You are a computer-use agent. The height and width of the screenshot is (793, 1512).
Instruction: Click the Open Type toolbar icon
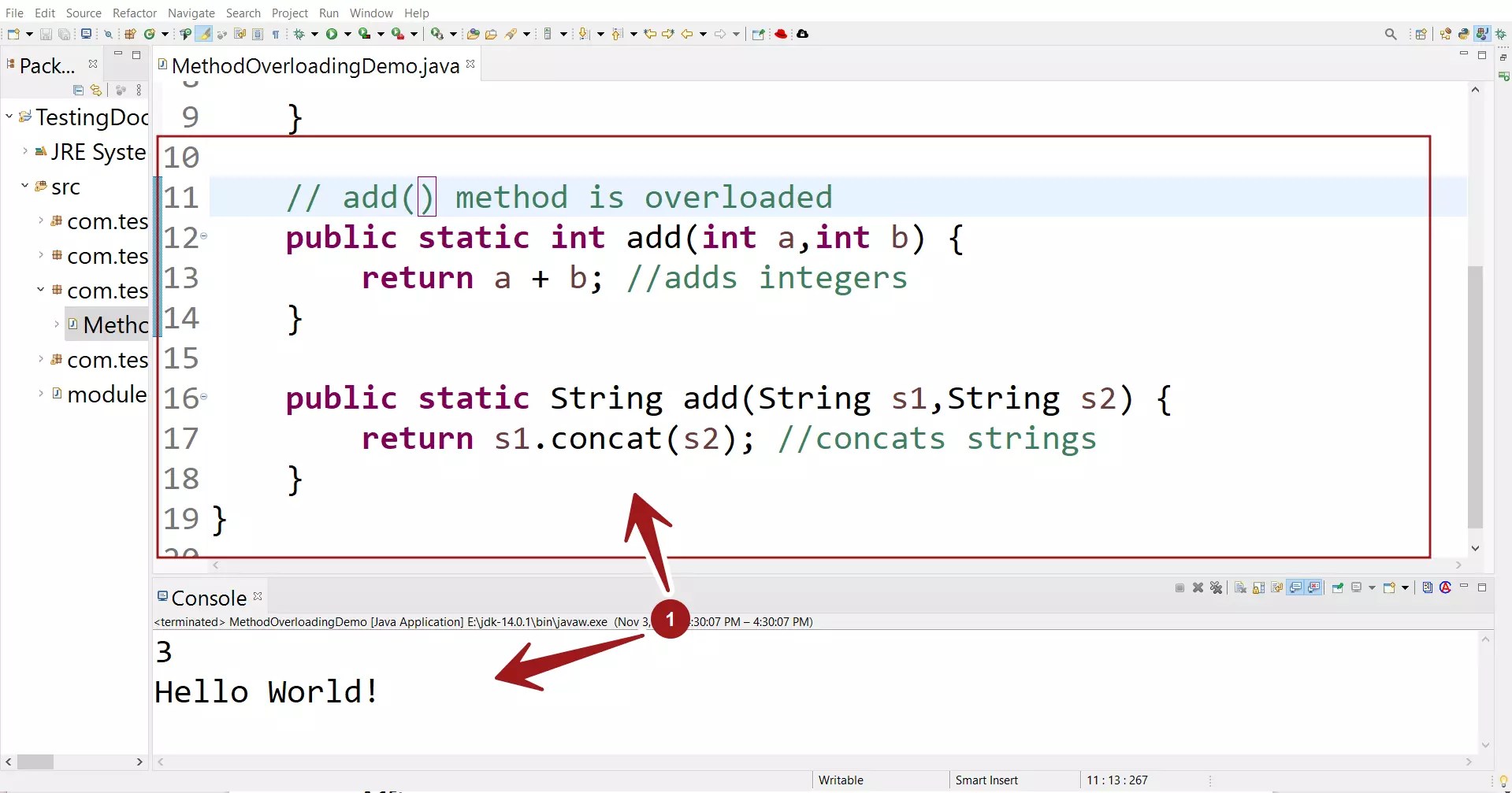474,34
